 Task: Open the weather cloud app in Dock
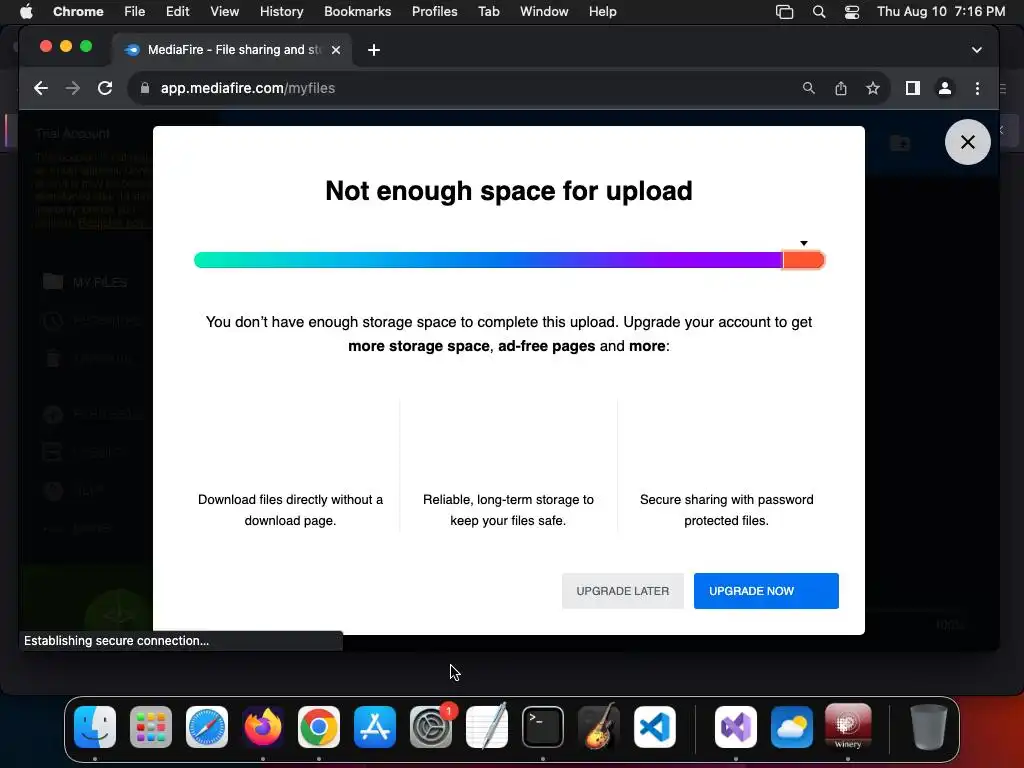[x=792, y=726]
